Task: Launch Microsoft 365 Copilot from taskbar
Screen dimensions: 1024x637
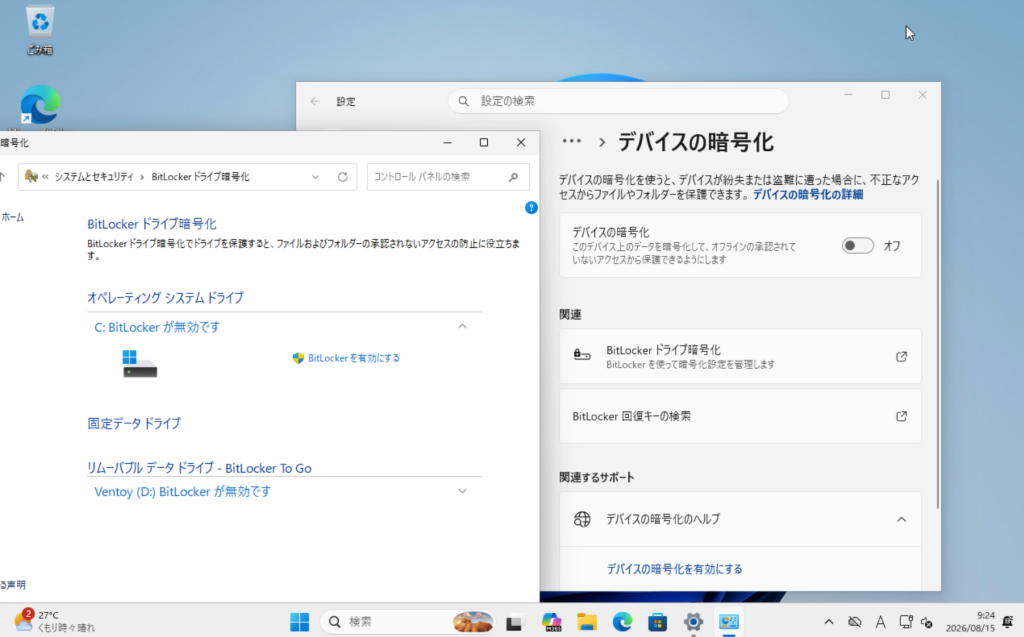Action: click(551, 622)
